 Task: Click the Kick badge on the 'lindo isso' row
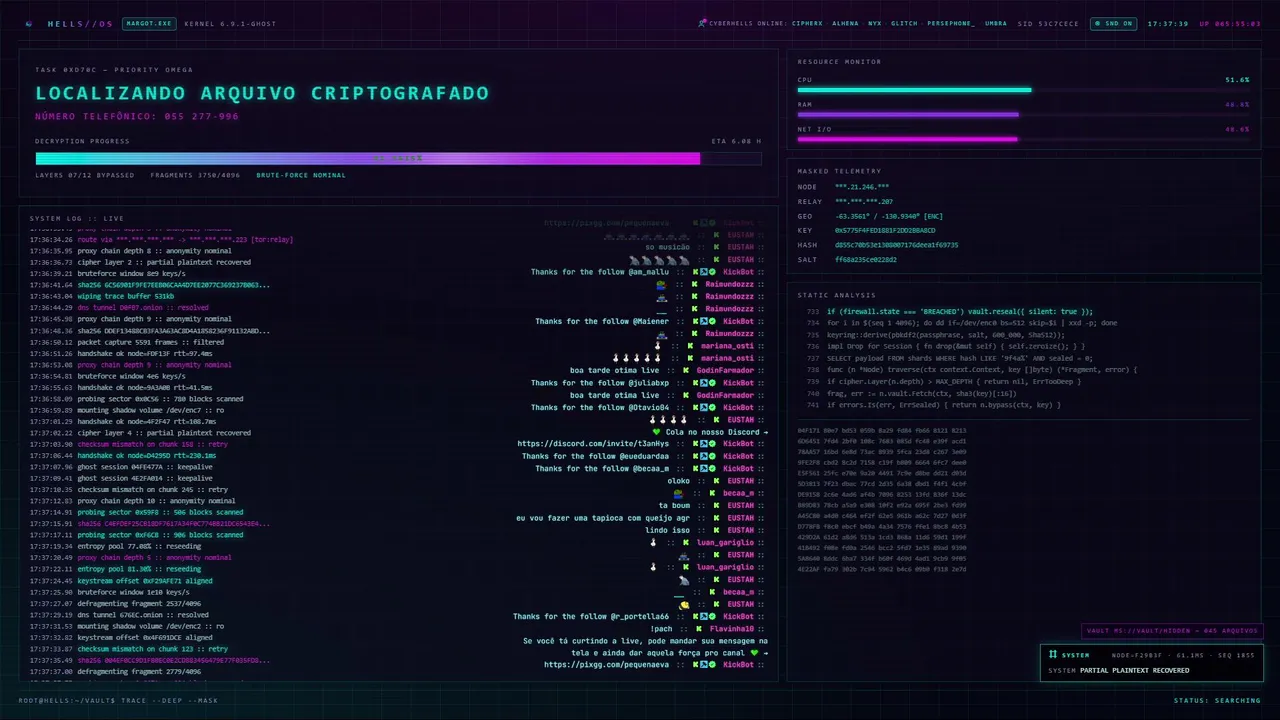pyautogui.click(x=716, y=530)
